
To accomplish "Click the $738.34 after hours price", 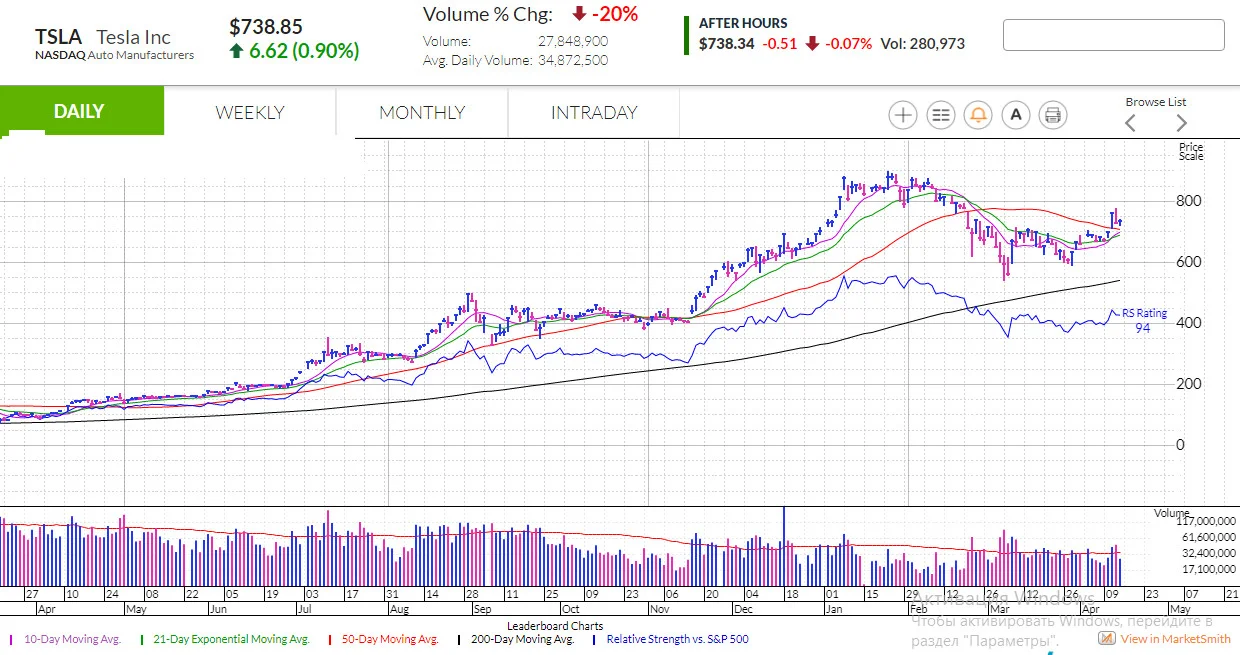I will pyautogui.click(x=727, y=44).
